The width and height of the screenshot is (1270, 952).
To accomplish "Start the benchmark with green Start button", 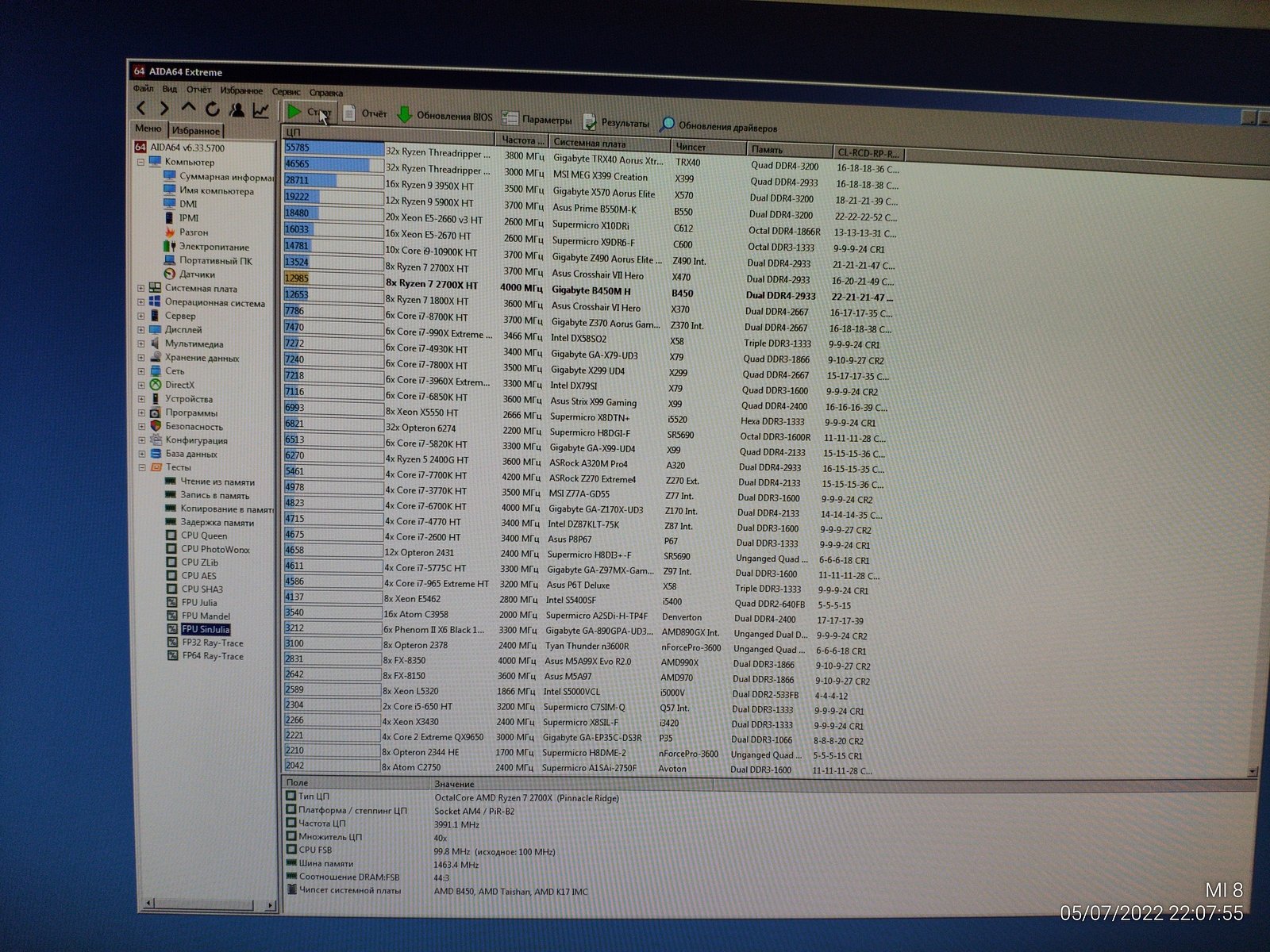I will click(310, 113).
